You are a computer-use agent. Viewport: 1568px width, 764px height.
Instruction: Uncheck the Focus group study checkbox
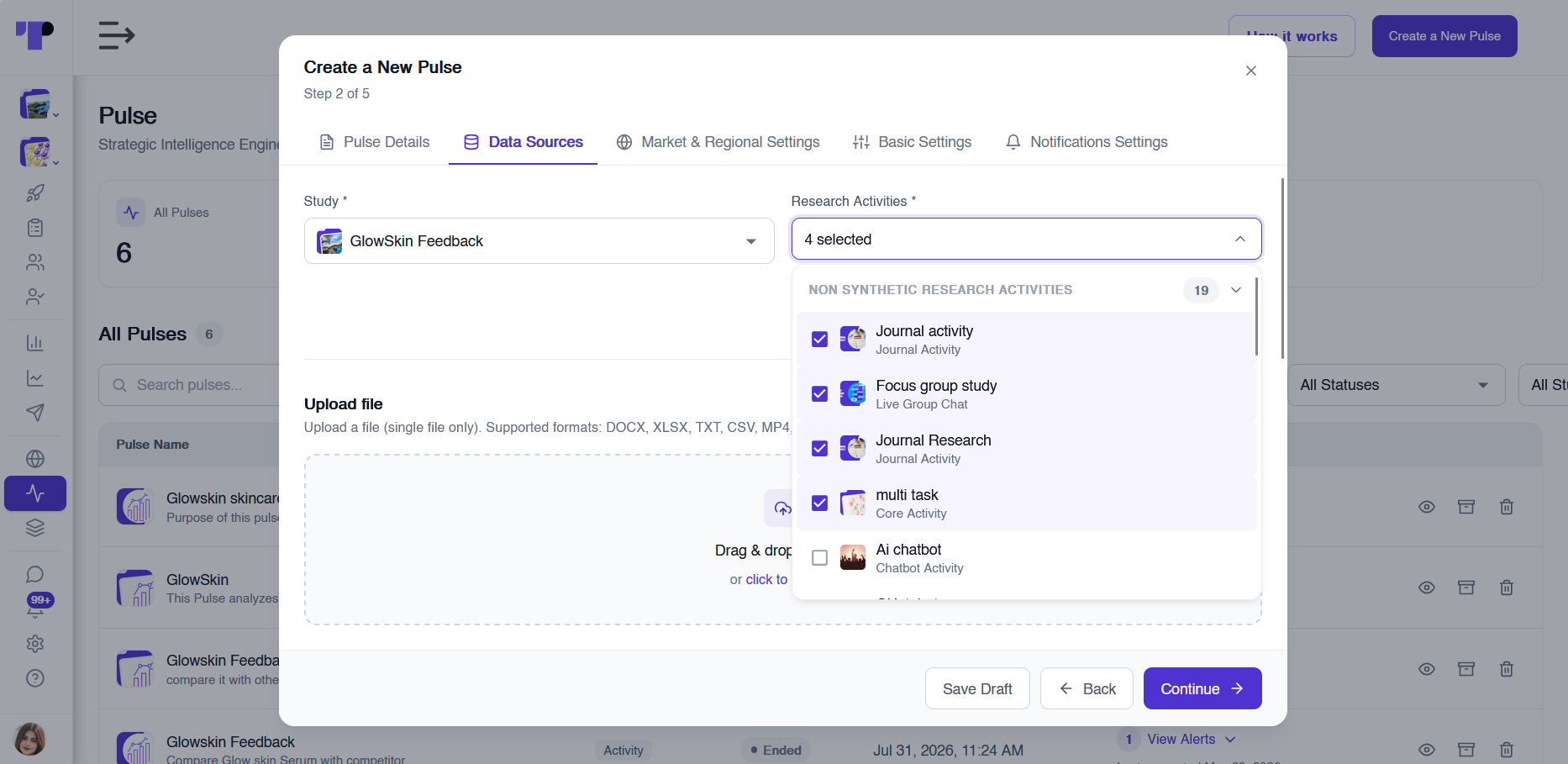pyautogui.click(x=820, y=394)
